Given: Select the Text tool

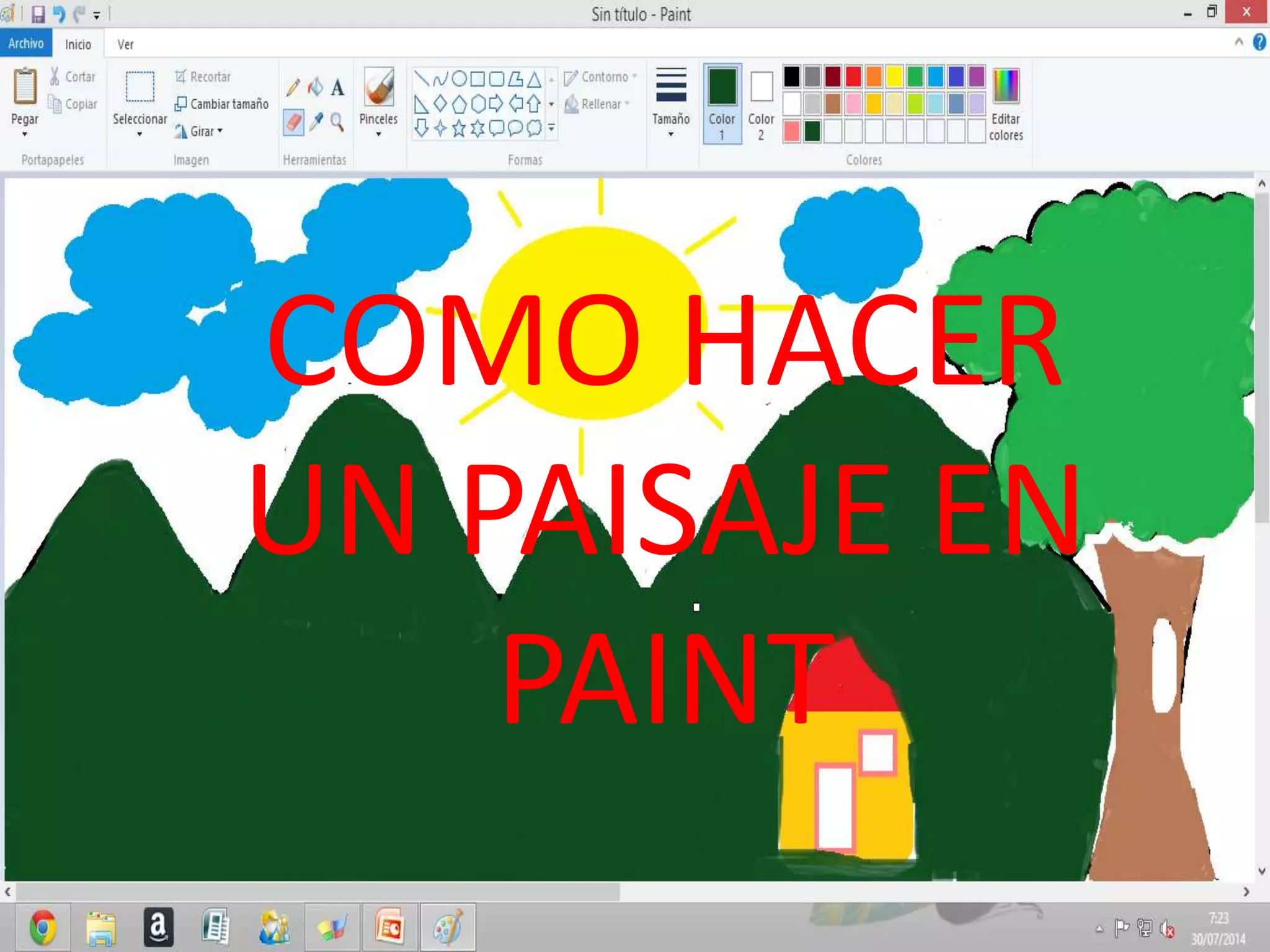Looking at the screenshot, I should coord(337,87).
